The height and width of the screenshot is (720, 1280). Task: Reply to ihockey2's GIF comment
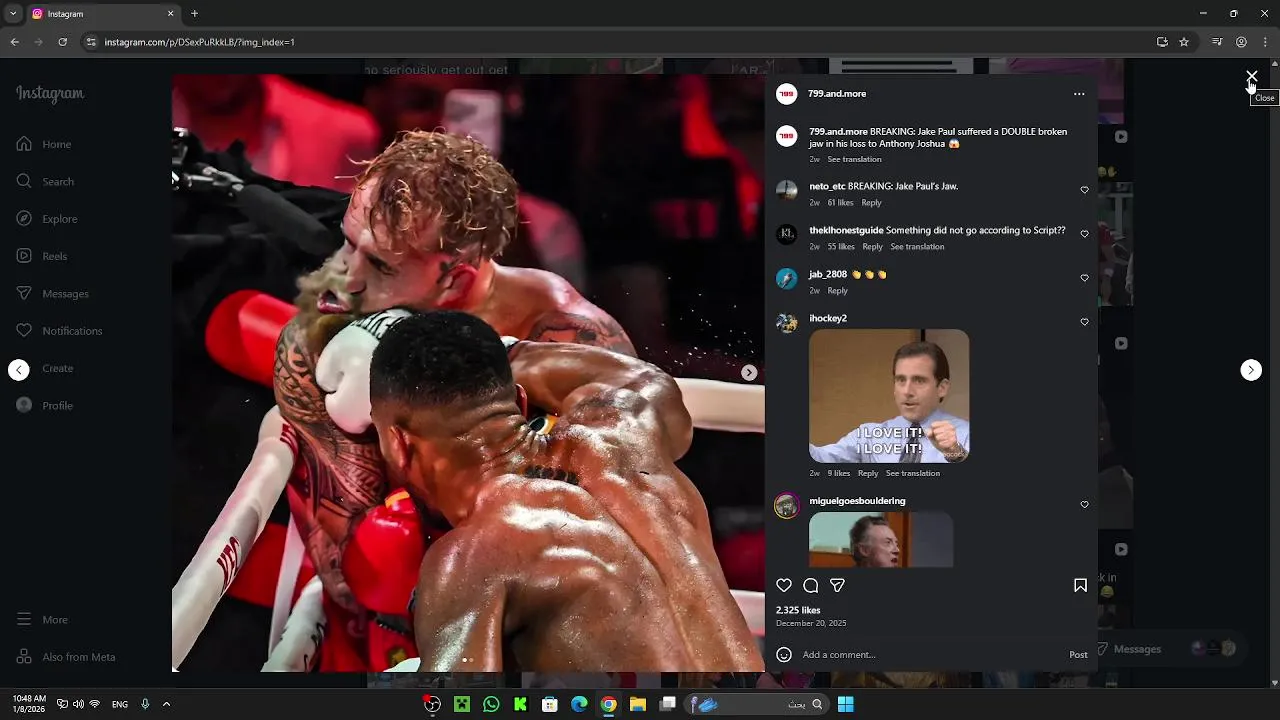(x=868, y=473)
